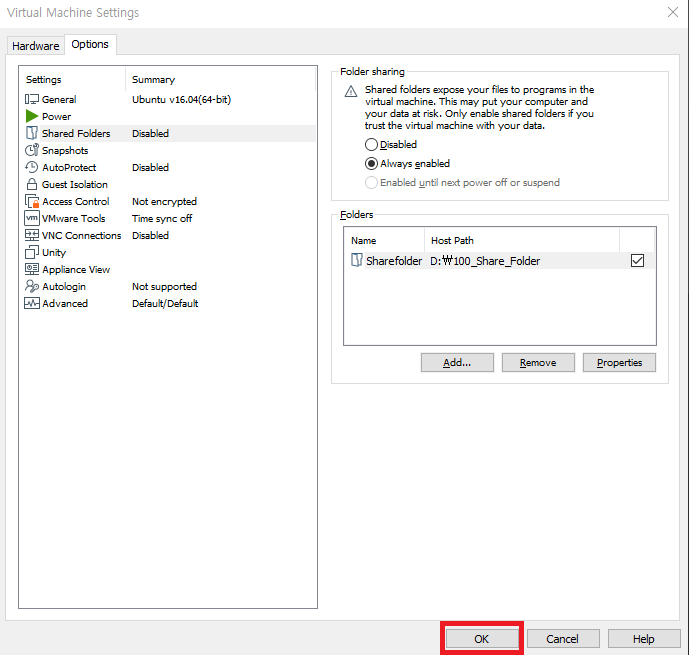
Task: Select the Autologin row label
Action: [x=64, y=286]
